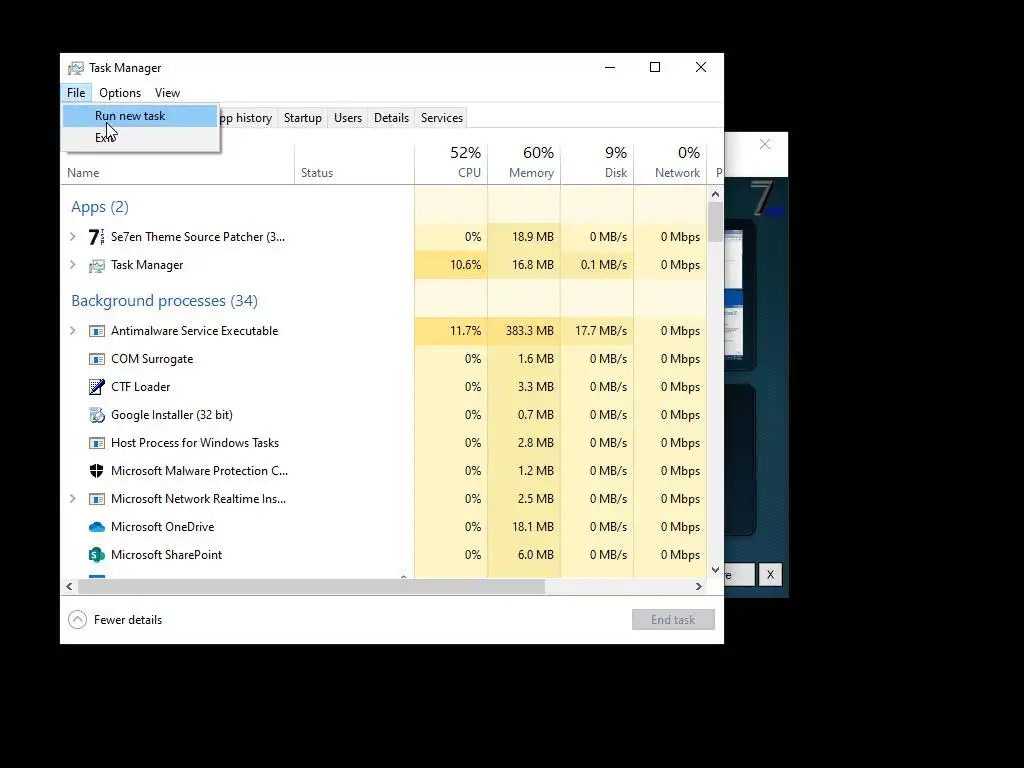This screenshot has height=768, width=1024.
Task: Switch to the Startup tab
Action: (x=302, y=118)
